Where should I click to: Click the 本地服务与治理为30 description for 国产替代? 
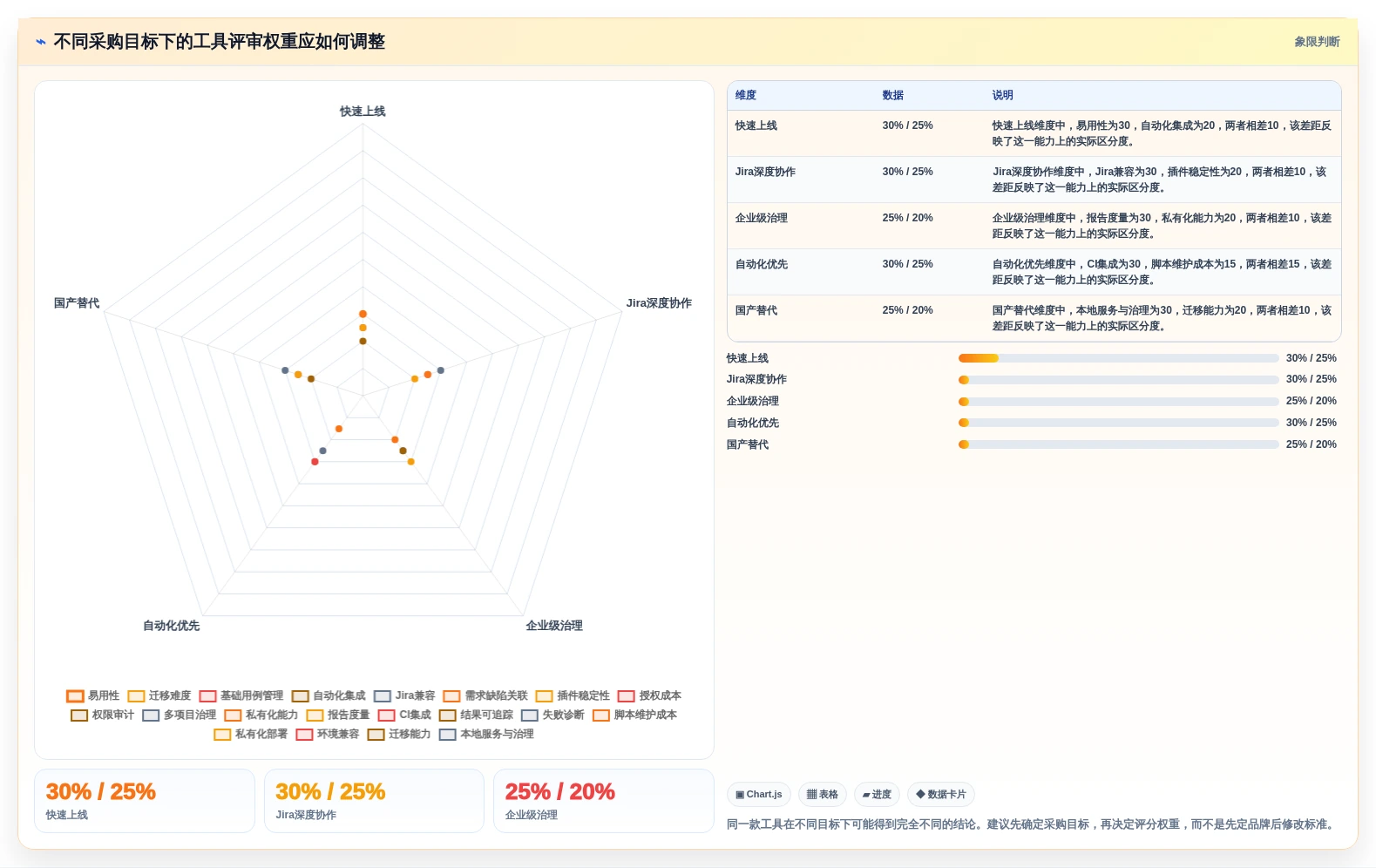1162,318
